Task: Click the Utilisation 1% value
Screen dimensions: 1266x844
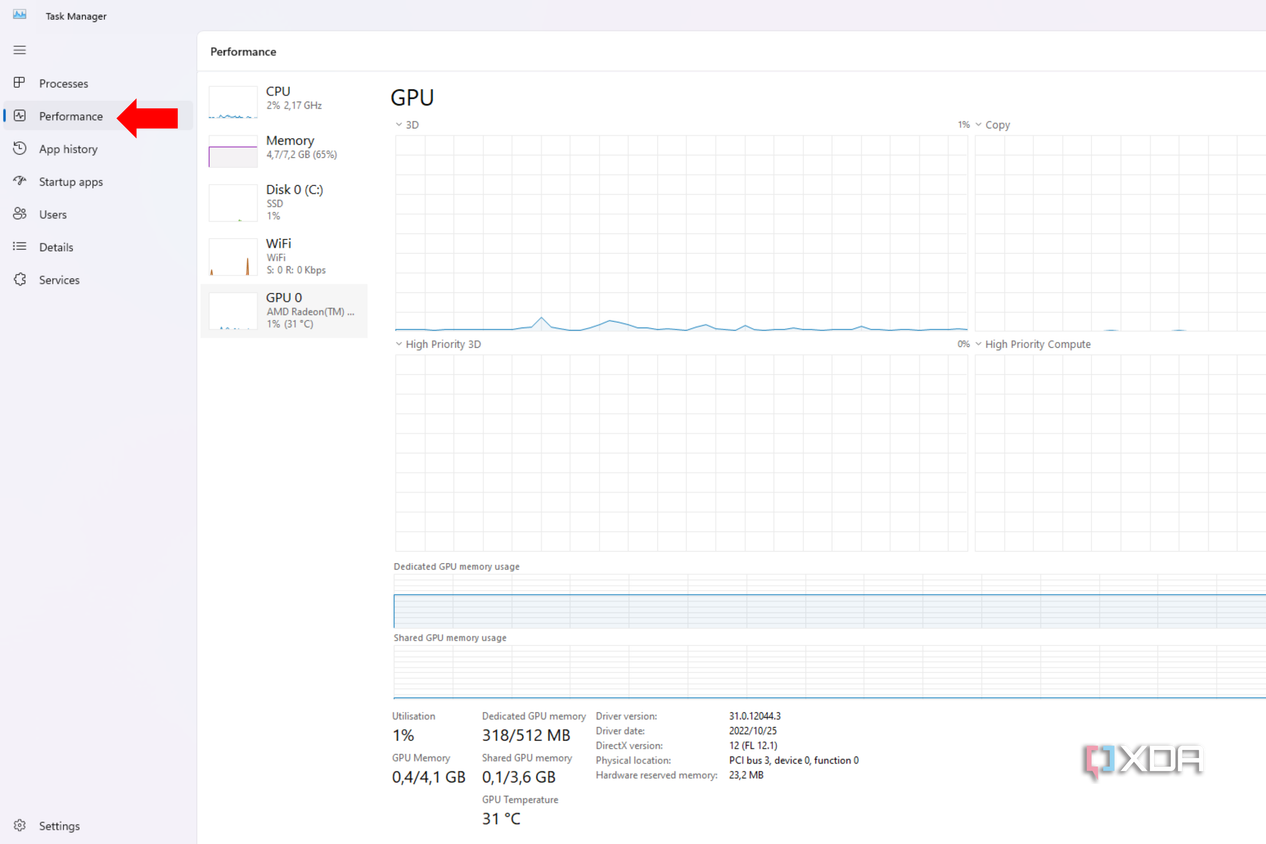Action: click(403, 736)
